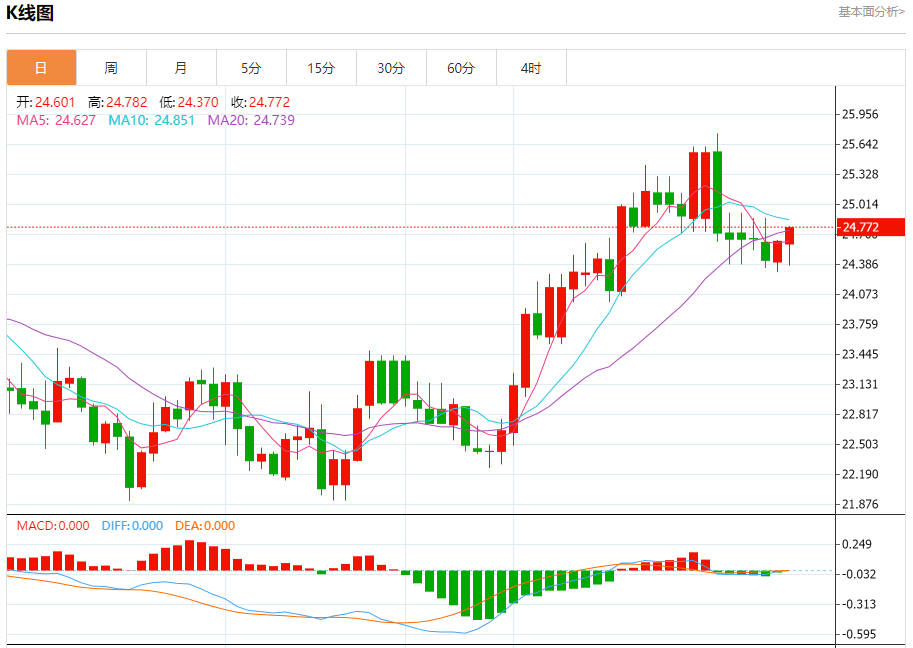This screenshot has height=648, width=913.
Task: Click the DEA:0.000 indicator label
Action: click(x=205, y=526)
